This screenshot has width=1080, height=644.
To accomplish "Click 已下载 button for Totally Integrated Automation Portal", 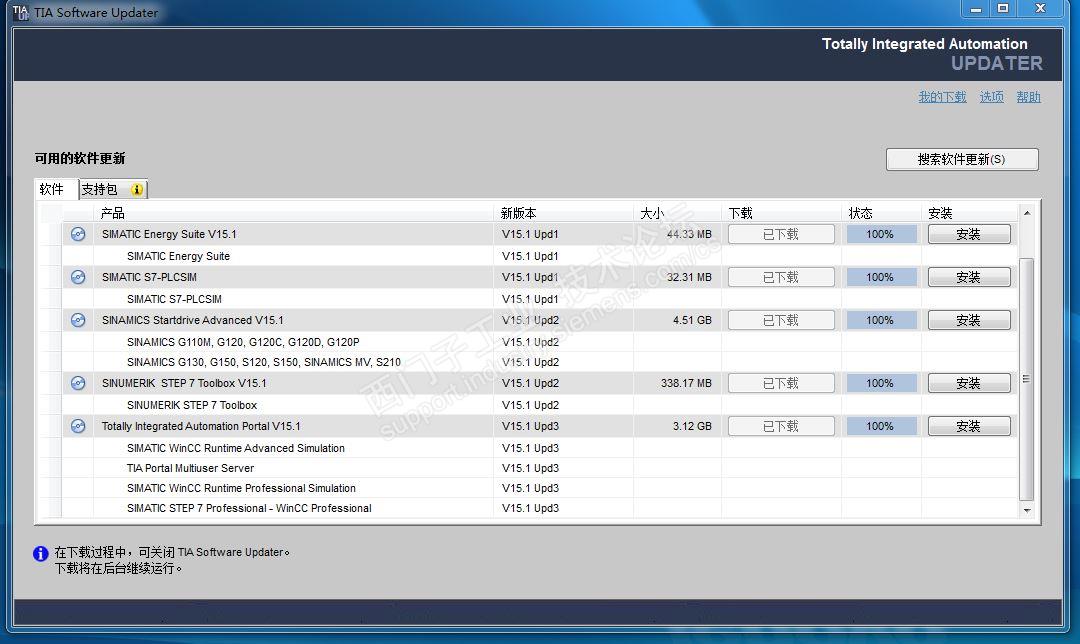I will (x=781, y=426).
